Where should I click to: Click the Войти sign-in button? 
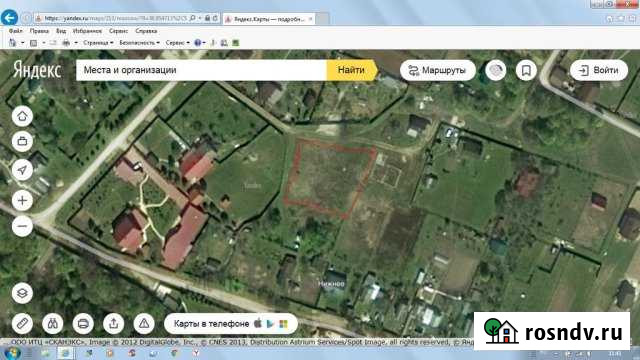(599, 70)
